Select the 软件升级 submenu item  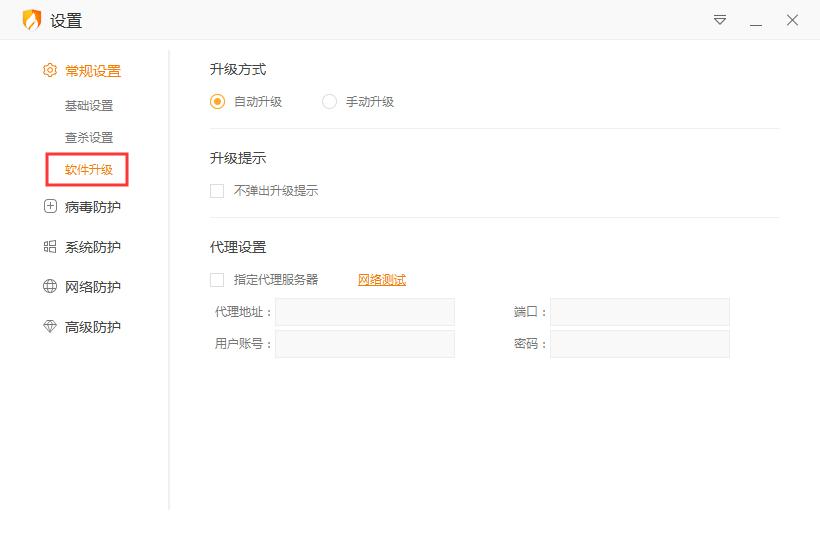(x=89, y=170)
